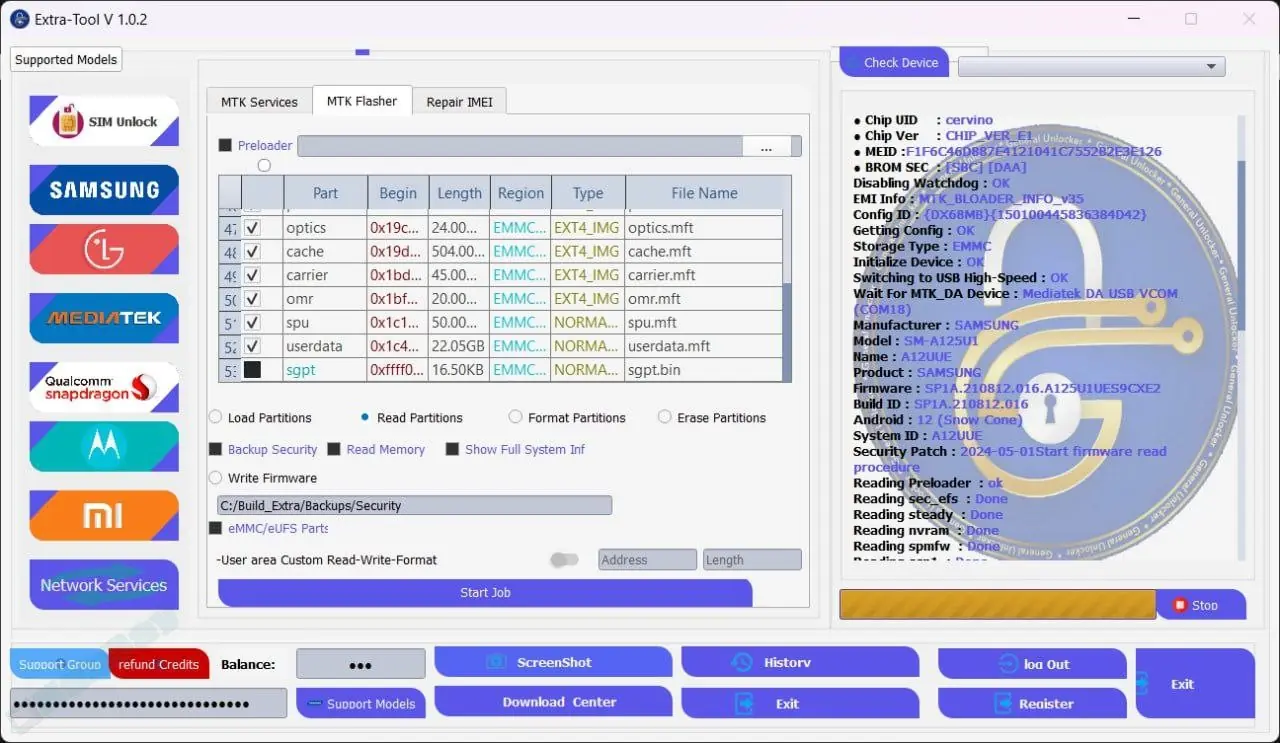Open Network Services panel

coord(104,585)
